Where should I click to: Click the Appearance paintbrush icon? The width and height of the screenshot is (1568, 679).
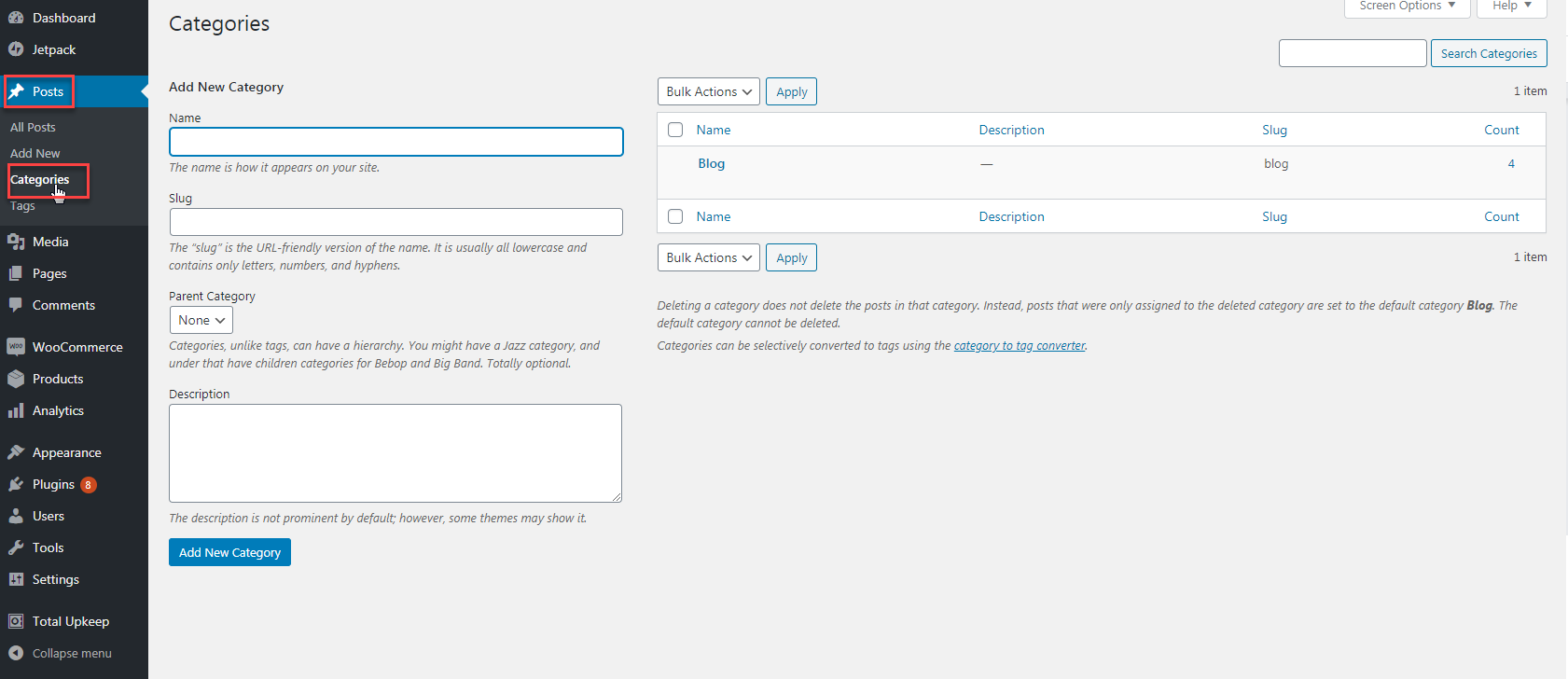pyautogui.click(x=16, y=452)
